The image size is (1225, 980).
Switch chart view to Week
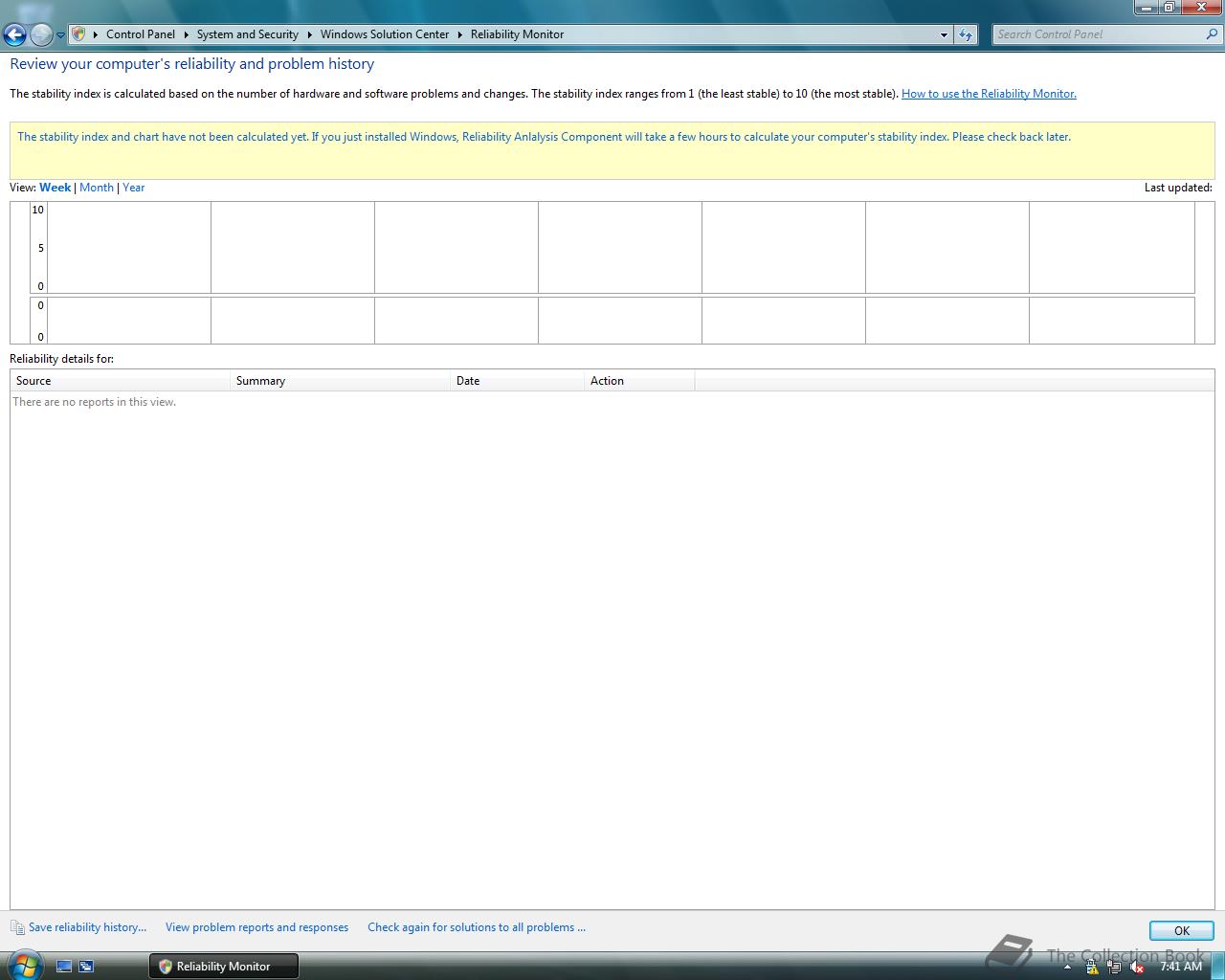point(55,188)
